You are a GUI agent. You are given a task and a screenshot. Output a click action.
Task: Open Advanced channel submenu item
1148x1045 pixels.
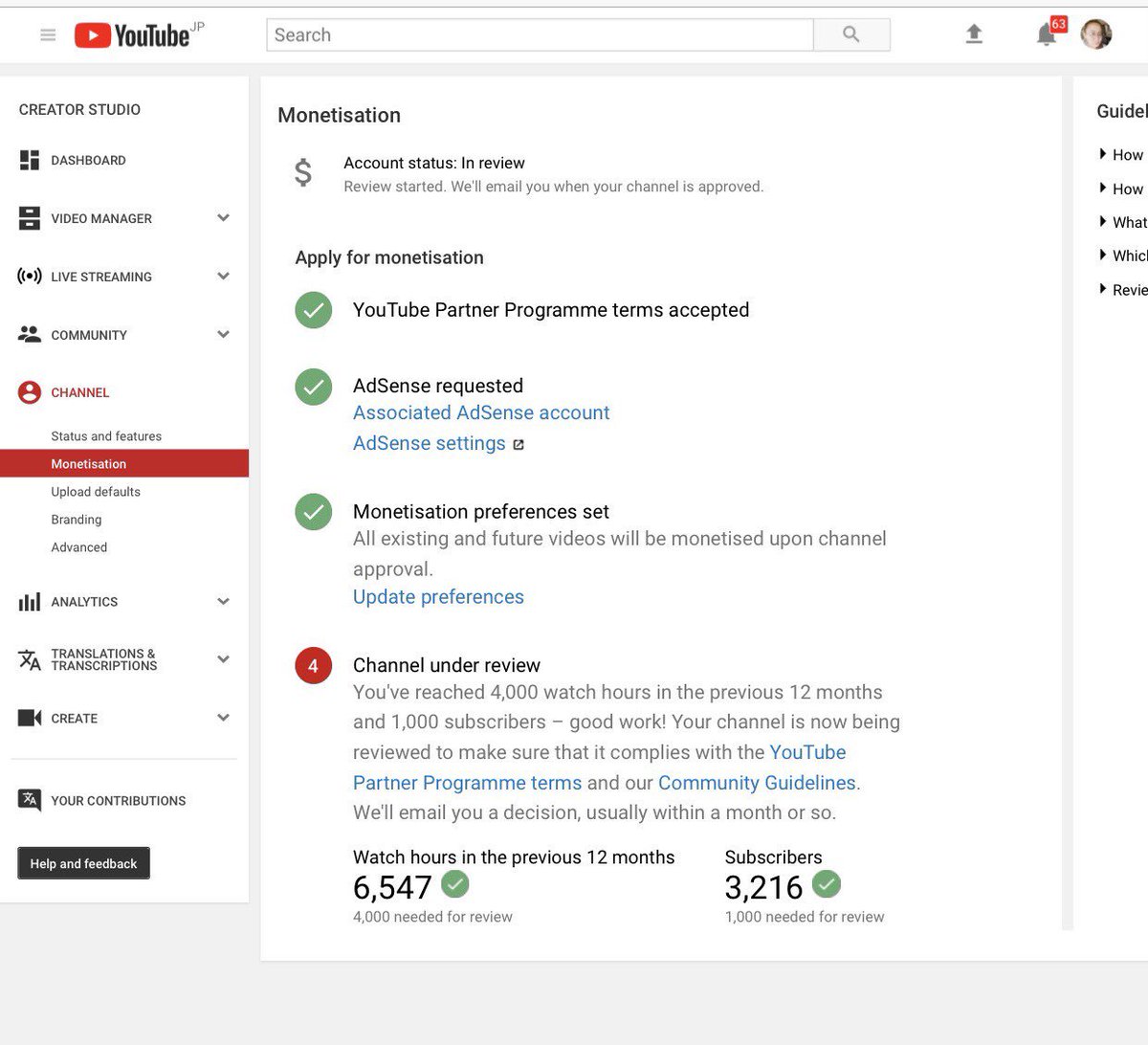click(x=79, y=547)
